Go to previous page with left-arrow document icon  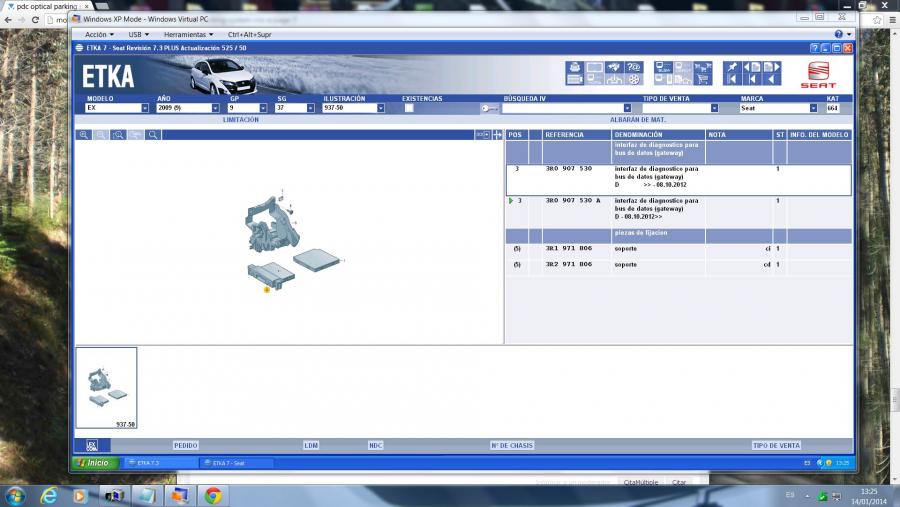click(x=752, y=67)
